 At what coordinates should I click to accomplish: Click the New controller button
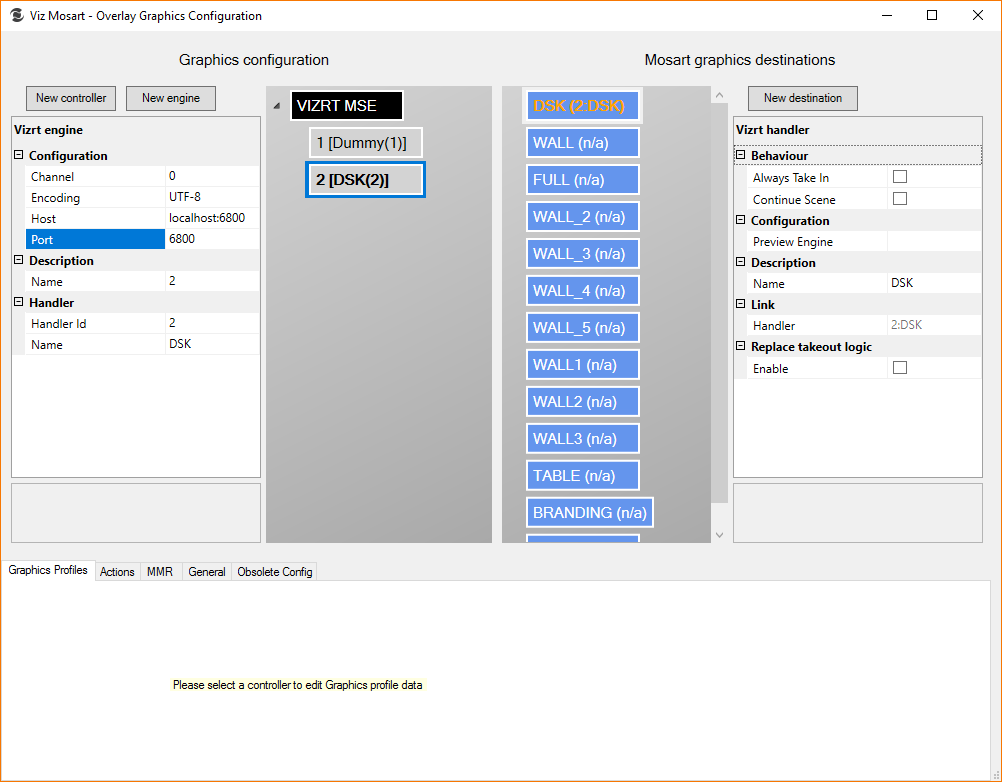pos(71,98)
